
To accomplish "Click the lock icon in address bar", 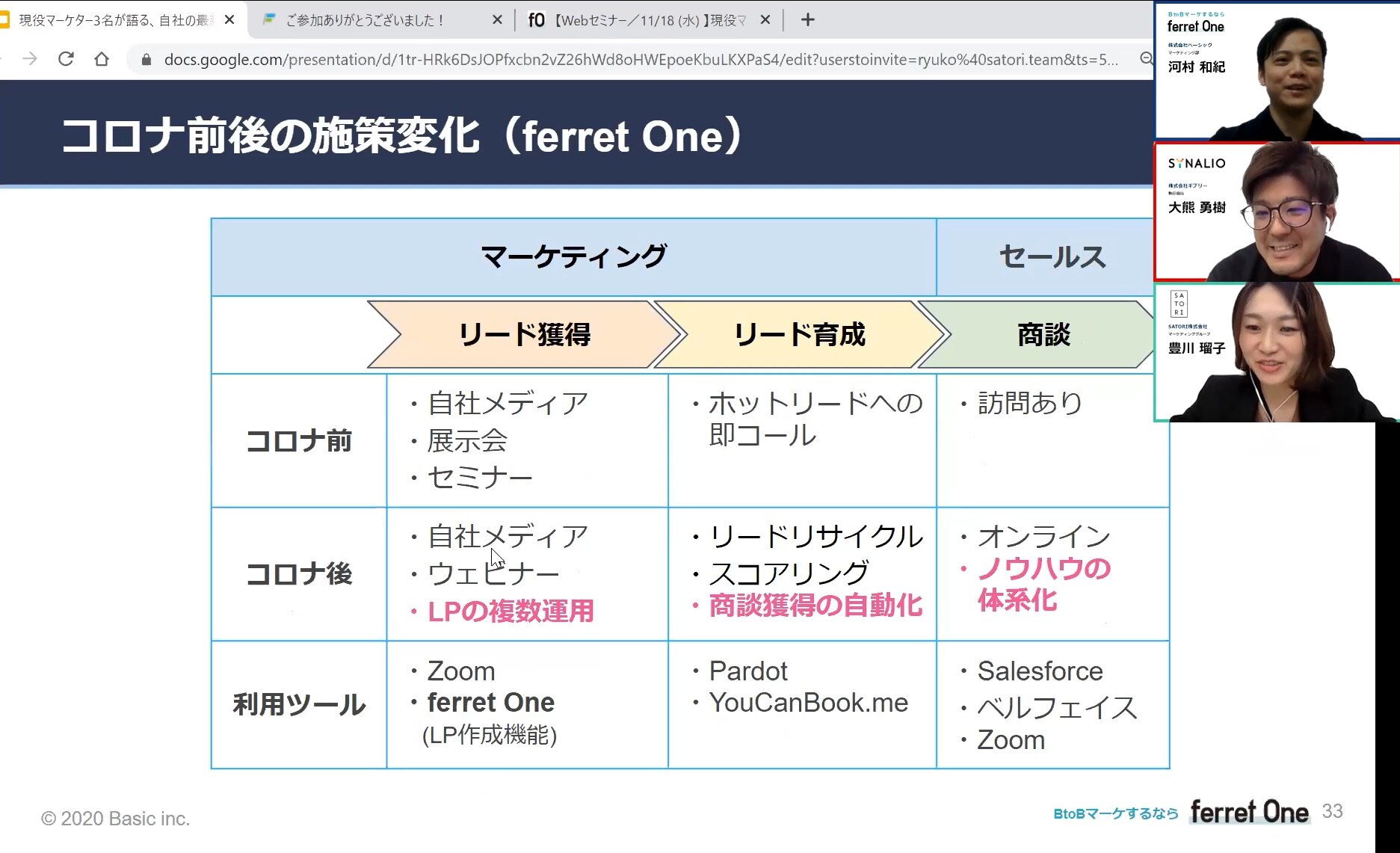I will point(147,60).
